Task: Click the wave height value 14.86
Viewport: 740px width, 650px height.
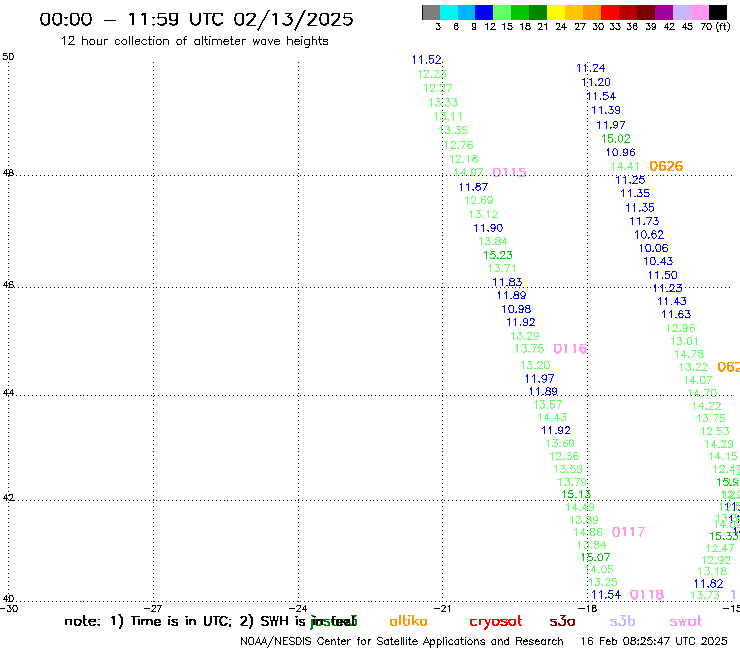Action: pos(588,532)
